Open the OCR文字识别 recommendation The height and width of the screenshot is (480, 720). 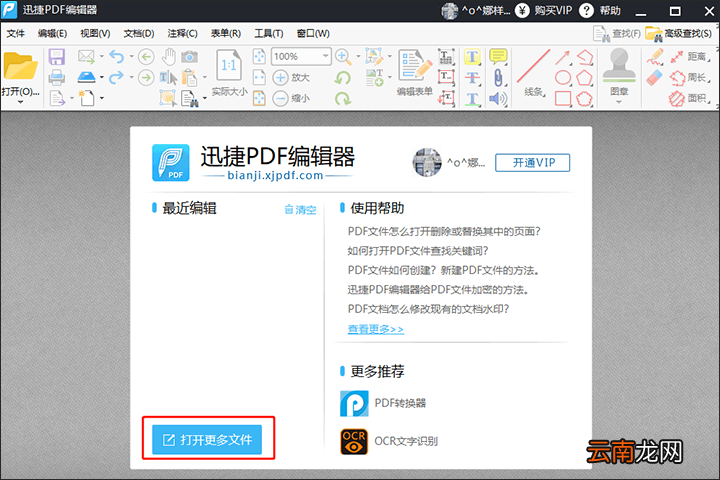[x=389, y=441]
